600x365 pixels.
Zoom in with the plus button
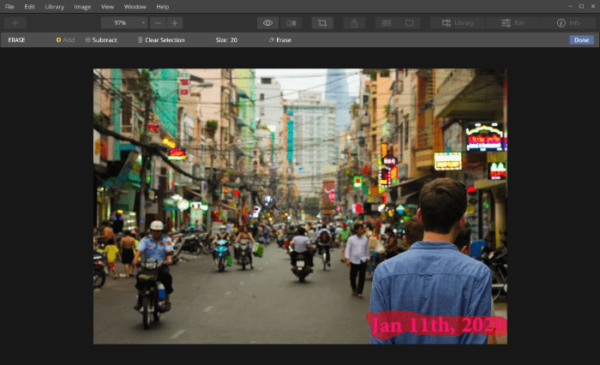(x=175, y=23)
